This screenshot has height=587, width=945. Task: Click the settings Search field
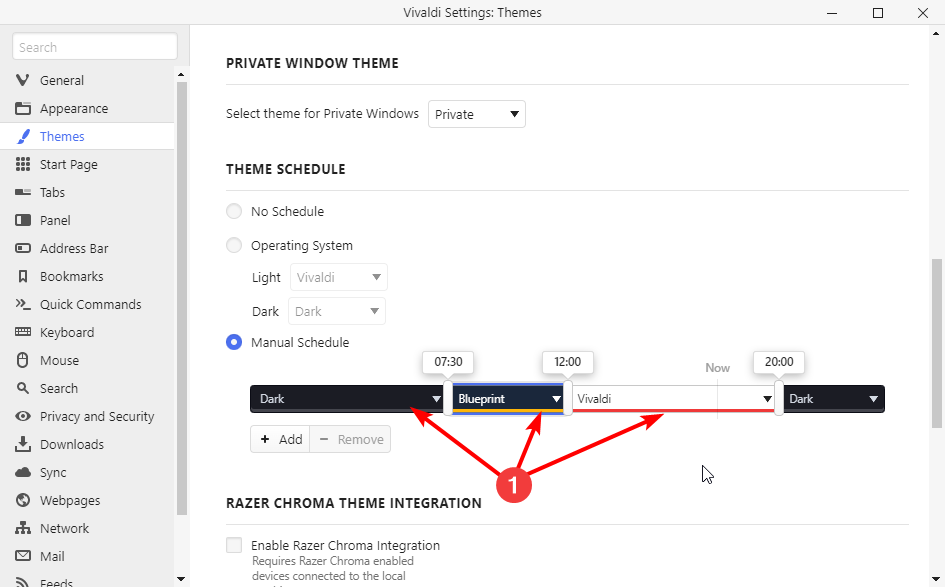click(x=95, y=47)
